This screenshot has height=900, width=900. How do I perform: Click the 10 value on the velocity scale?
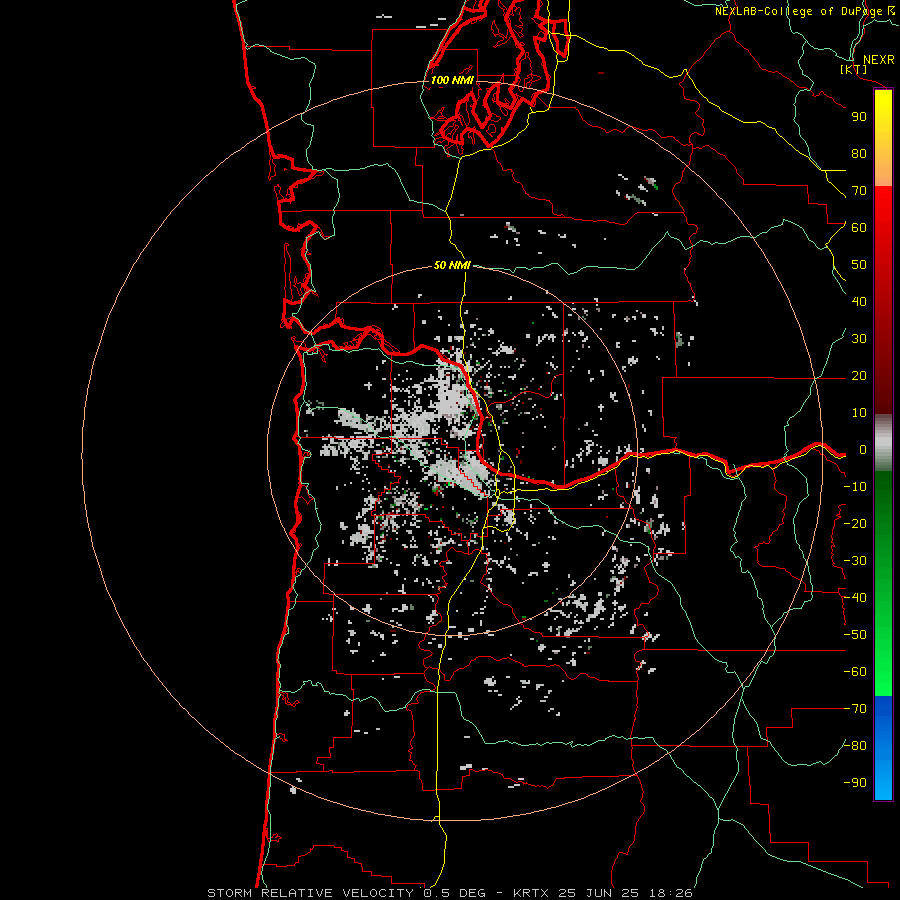pyautogui.click(x=859, y=413)
